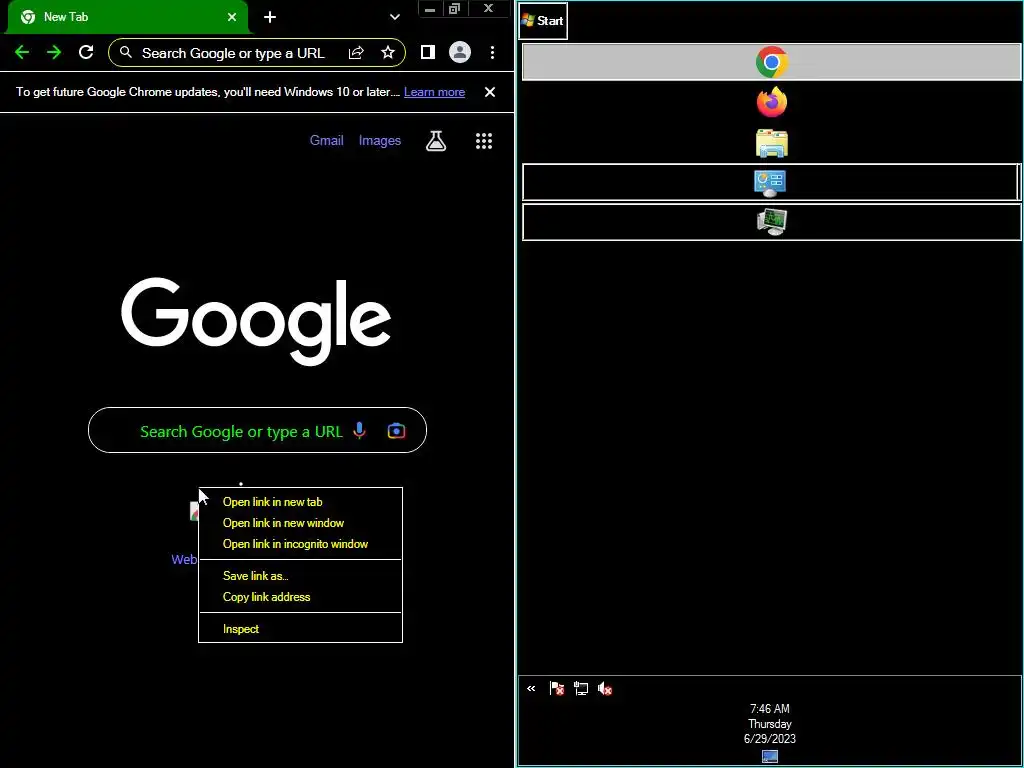Viewport: 1024px width, 768px height.
Task: Close the New Tab tab
Action: point(232,17)
